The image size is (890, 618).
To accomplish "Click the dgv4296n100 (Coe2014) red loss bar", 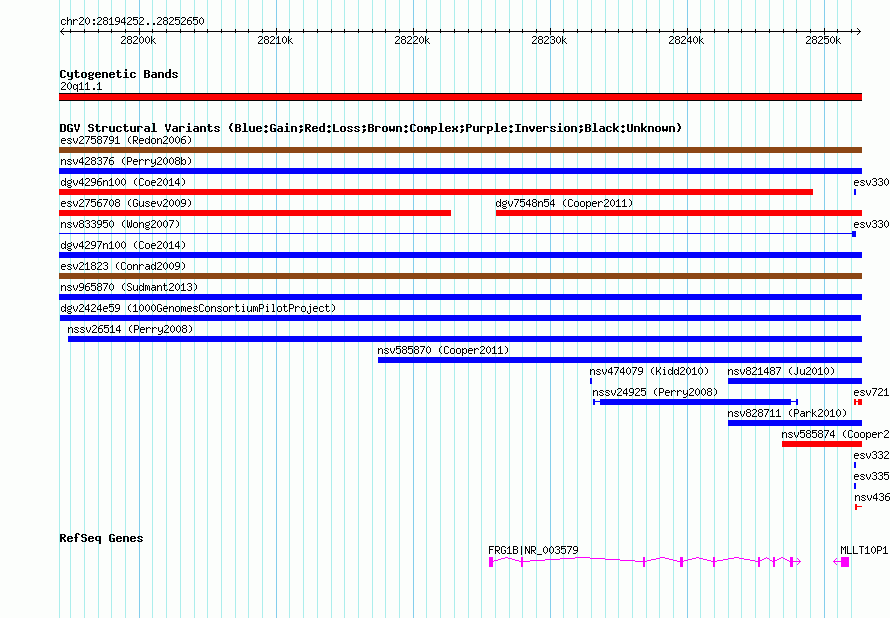I will pos(436,192).
